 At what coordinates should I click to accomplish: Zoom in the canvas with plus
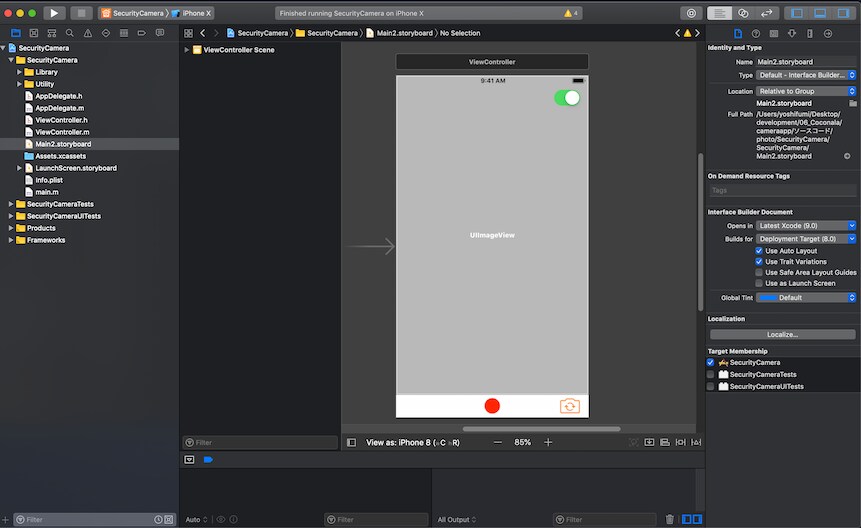pos(548,442)
